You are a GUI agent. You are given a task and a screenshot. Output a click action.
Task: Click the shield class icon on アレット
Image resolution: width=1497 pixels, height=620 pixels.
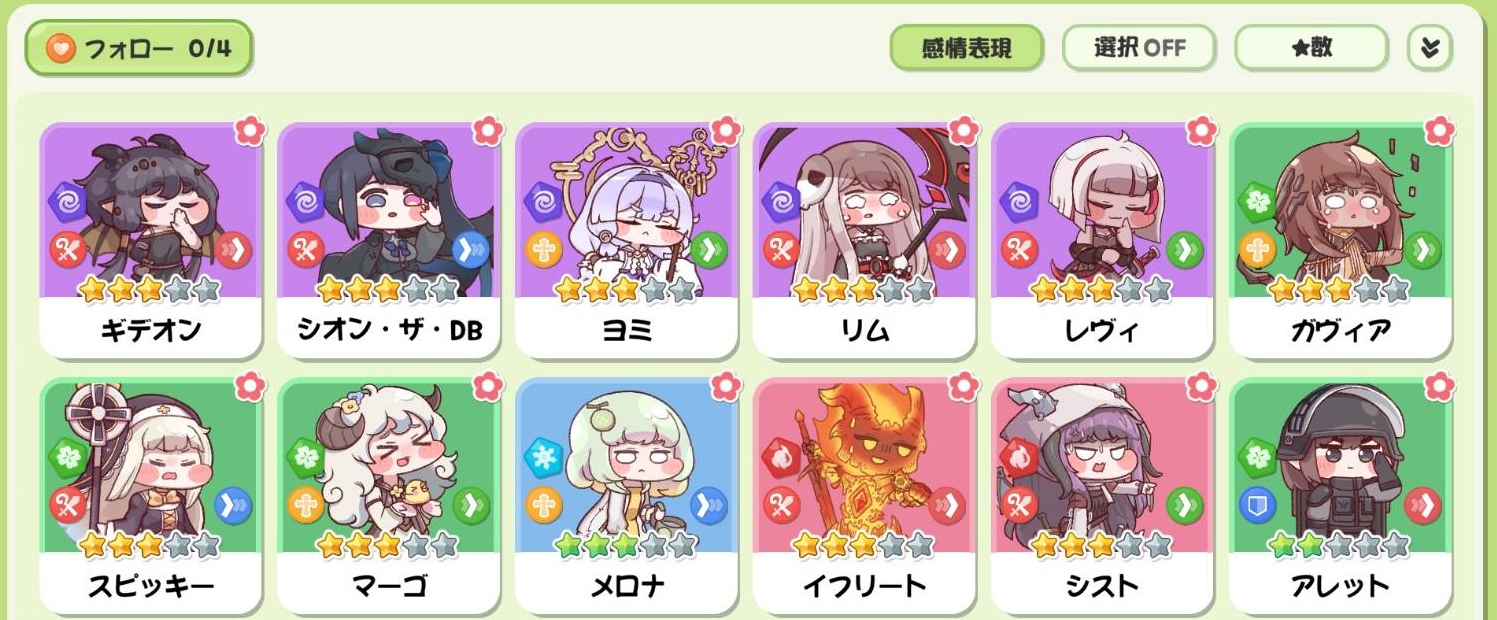click(1256, 505)
